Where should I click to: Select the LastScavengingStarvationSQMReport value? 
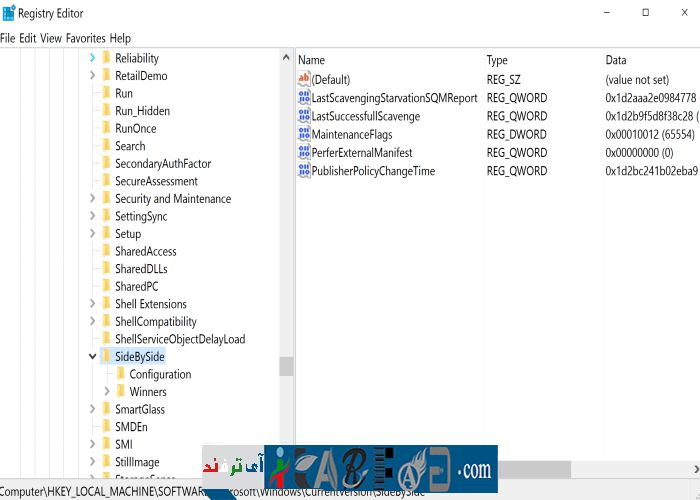click(394, 98)
